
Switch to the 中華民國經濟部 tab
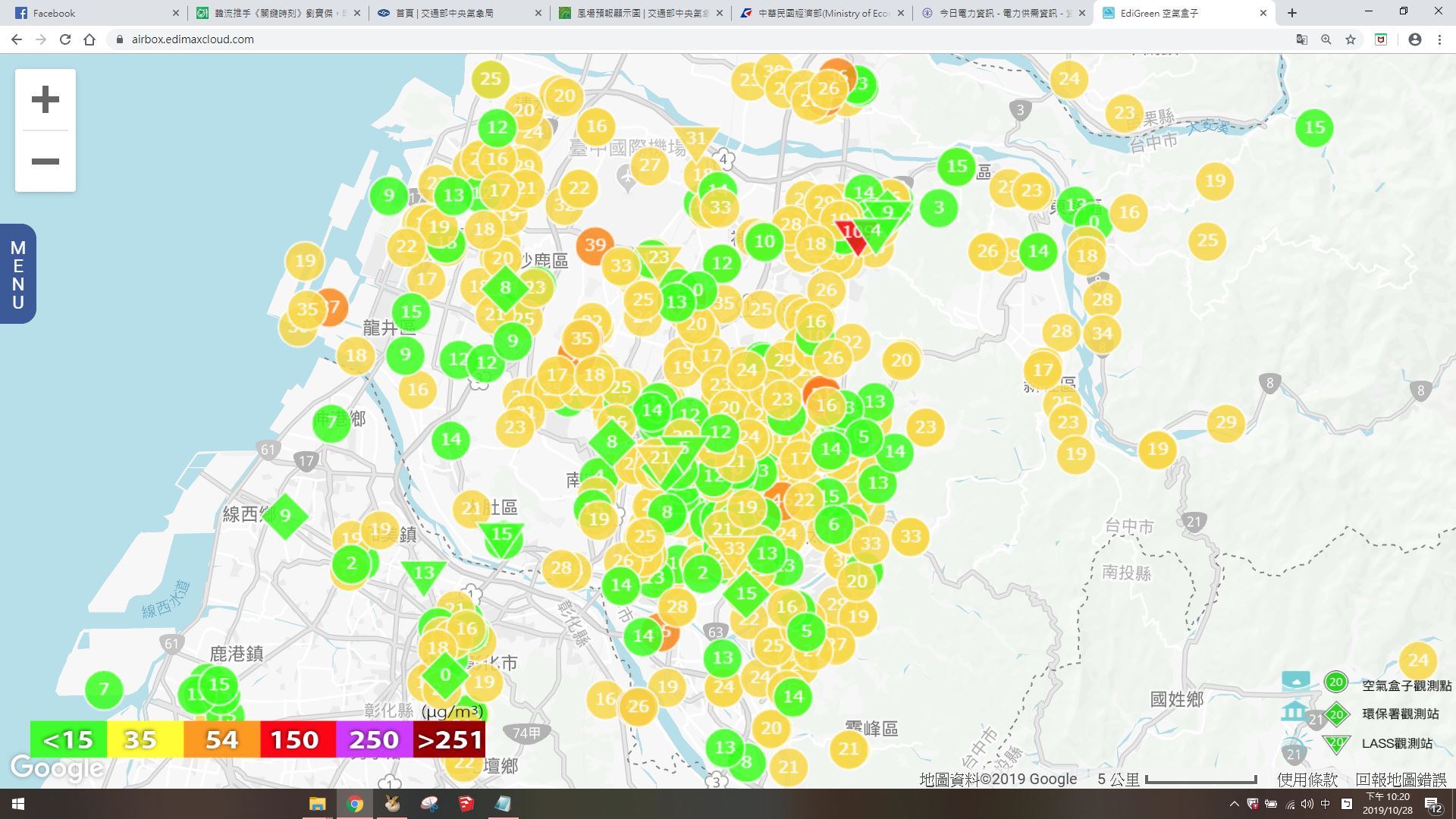(822, 13)
